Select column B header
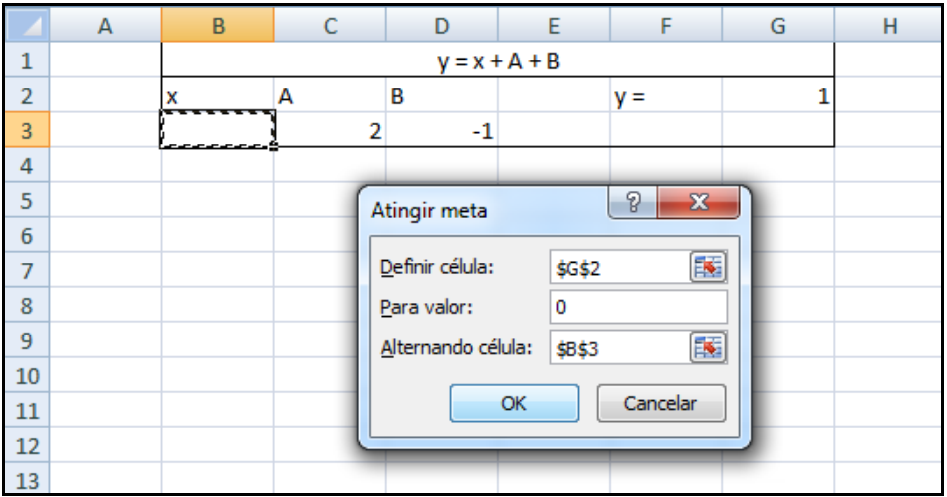This screenshot has width=947, height=497. click(217, 28)
